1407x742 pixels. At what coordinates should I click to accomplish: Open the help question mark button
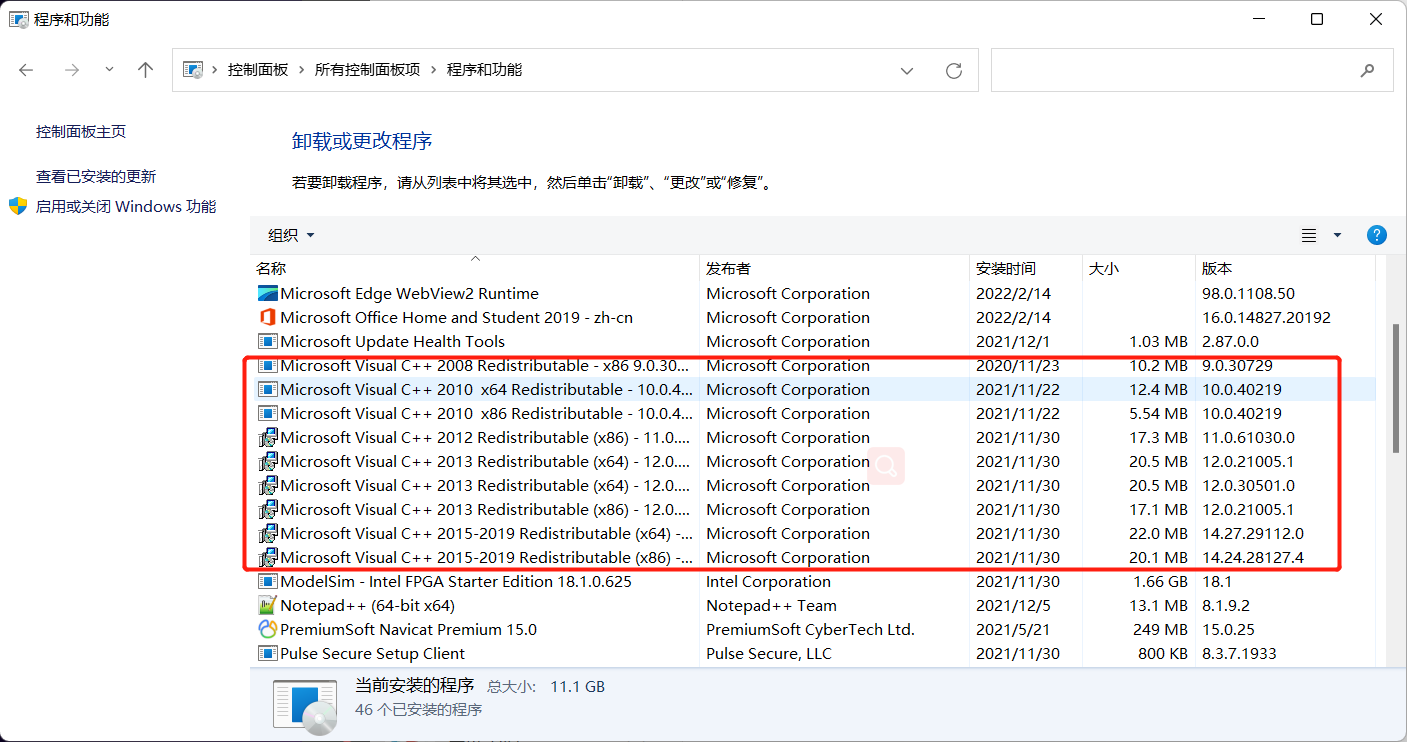(1376, 235)
